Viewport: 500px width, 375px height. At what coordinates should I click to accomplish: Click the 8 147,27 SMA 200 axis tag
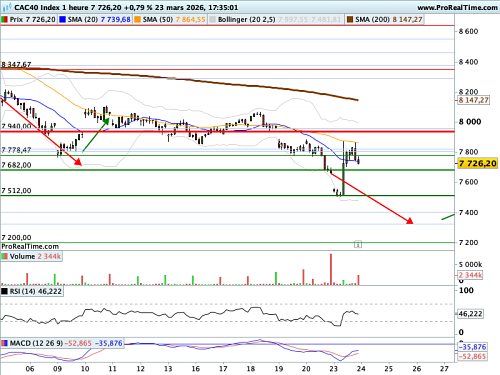tap(473, 100)
